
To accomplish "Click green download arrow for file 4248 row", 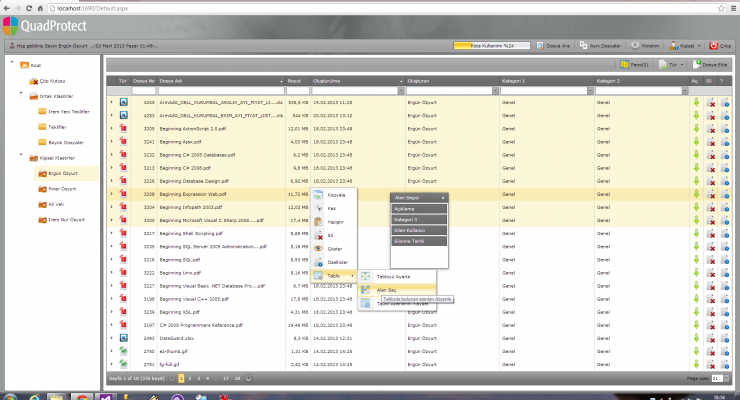I will point(696,102).
